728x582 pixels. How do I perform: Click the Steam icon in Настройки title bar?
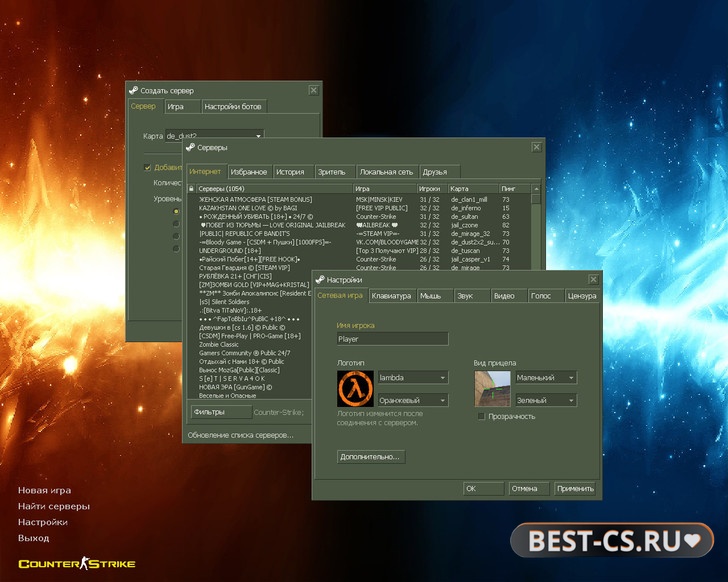click(x=320, y=279)
